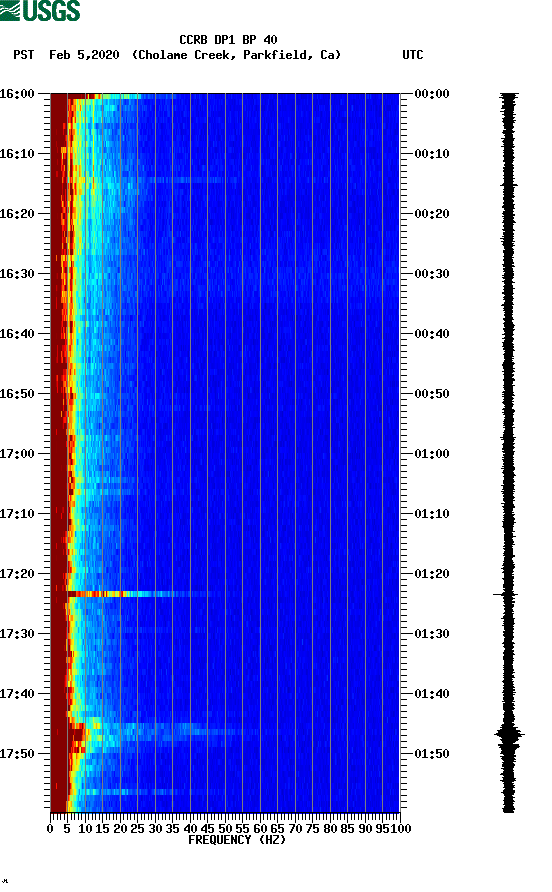Viewport: 552px width, 892px height.
Task: Click the 01:20 UTC time label
Action: 432,574
